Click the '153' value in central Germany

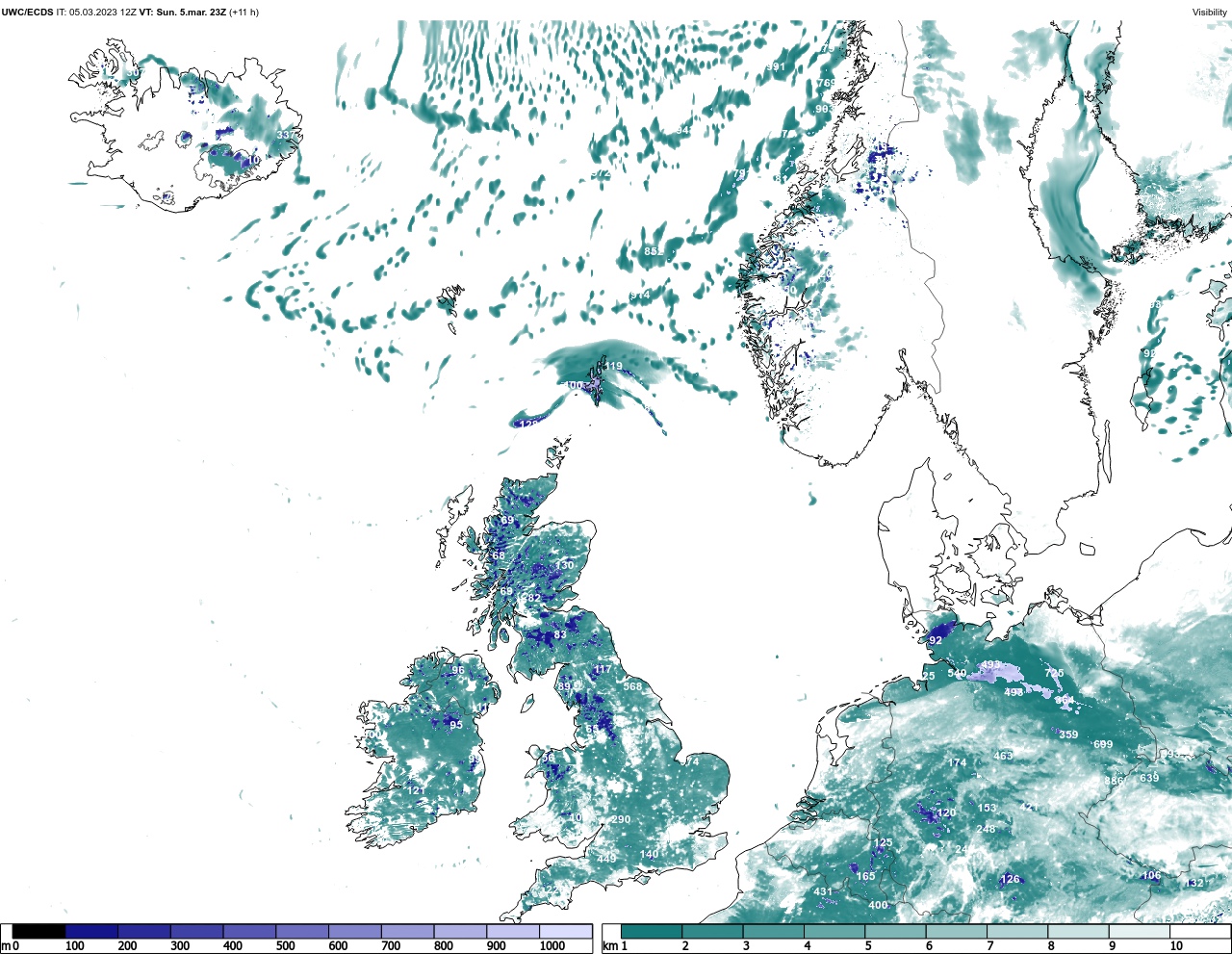coord(988,808)
